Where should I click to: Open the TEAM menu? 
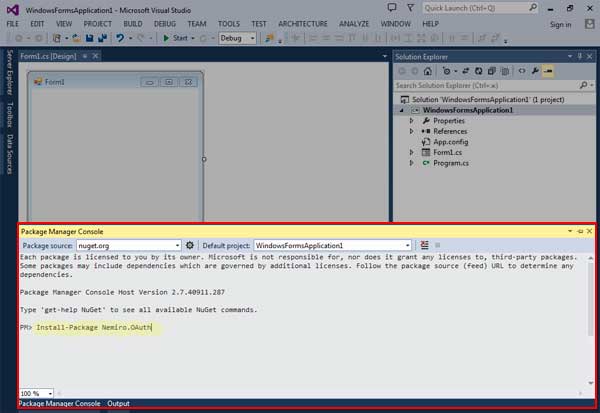point(197,24)
